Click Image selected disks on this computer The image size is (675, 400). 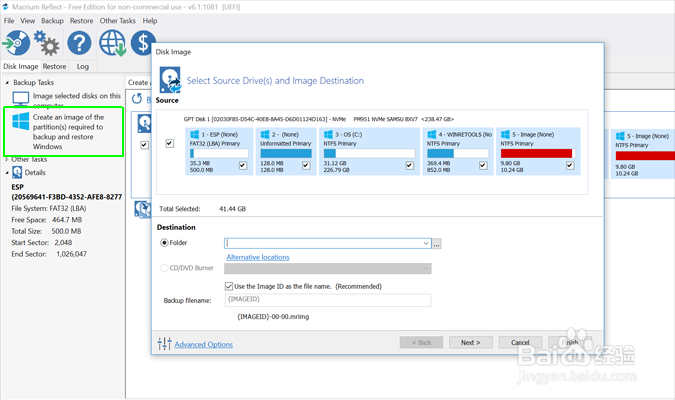(76, 99)
